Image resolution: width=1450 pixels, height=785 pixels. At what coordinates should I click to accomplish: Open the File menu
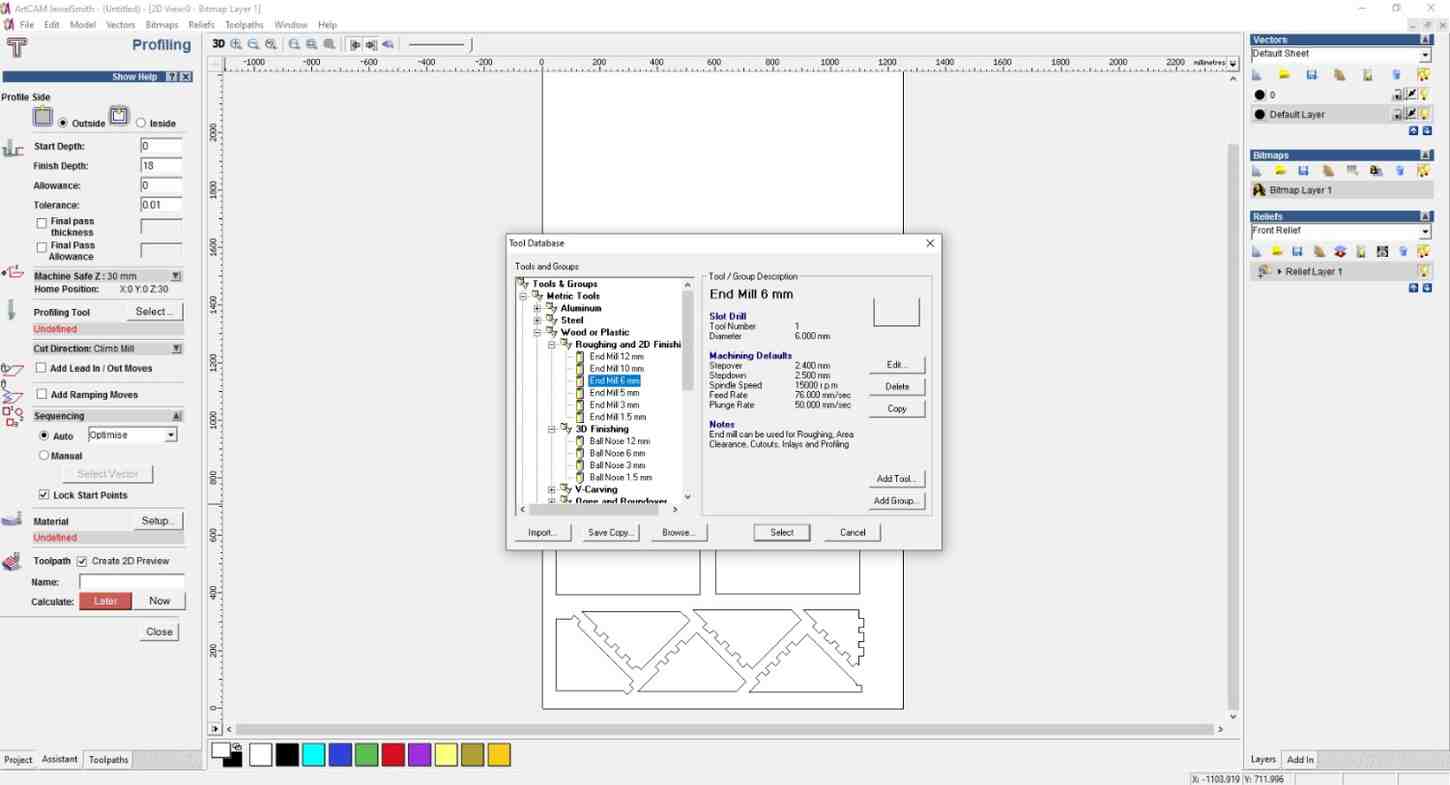27,24
